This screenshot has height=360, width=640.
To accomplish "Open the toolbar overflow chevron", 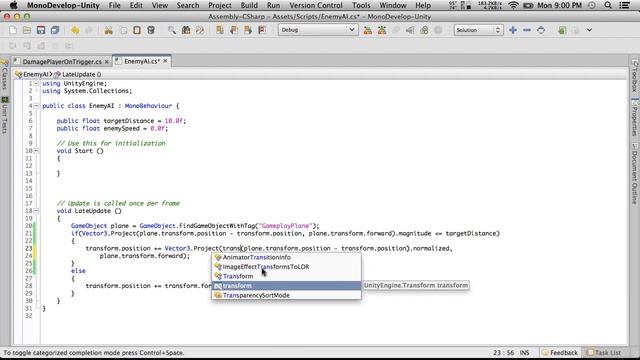I will pyautogui.click(x=589, y=30).
